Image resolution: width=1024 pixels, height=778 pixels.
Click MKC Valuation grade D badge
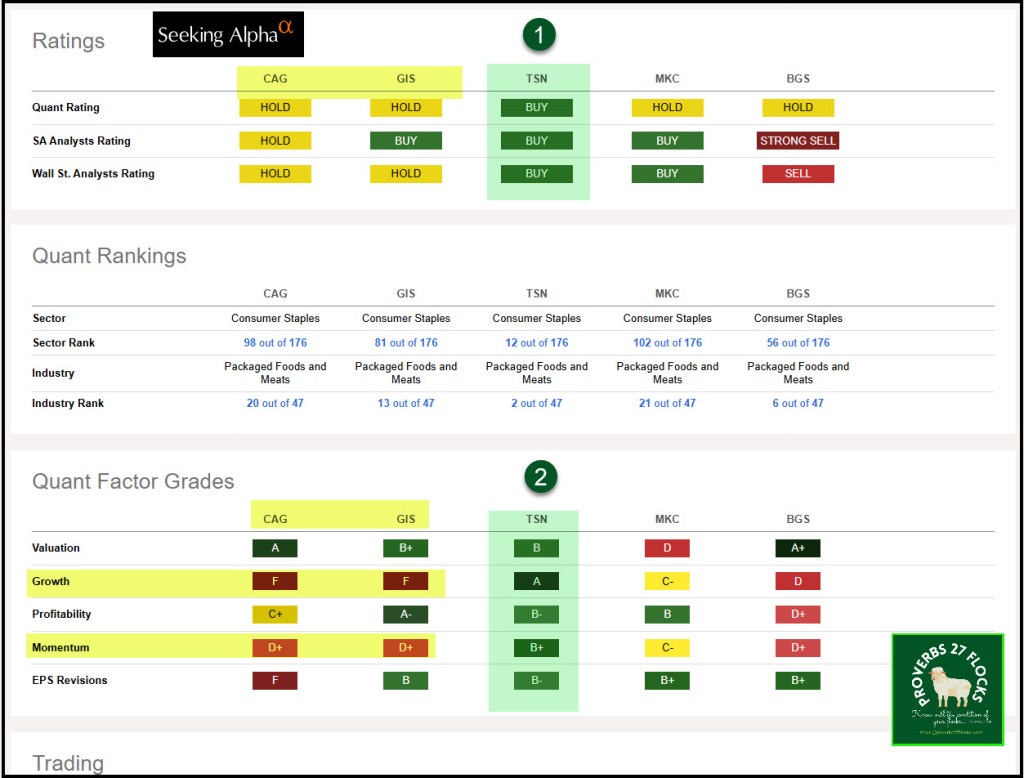(667, 548)
